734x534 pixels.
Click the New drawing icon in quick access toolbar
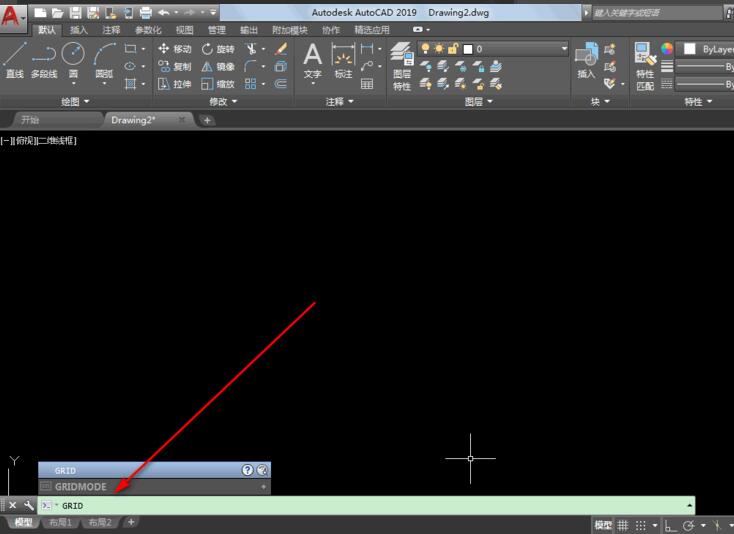pos(40,13)
